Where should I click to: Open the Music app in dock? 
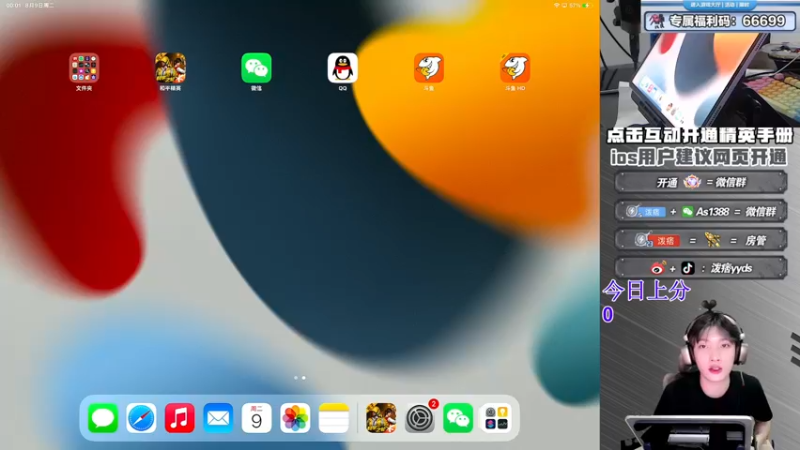180,418
